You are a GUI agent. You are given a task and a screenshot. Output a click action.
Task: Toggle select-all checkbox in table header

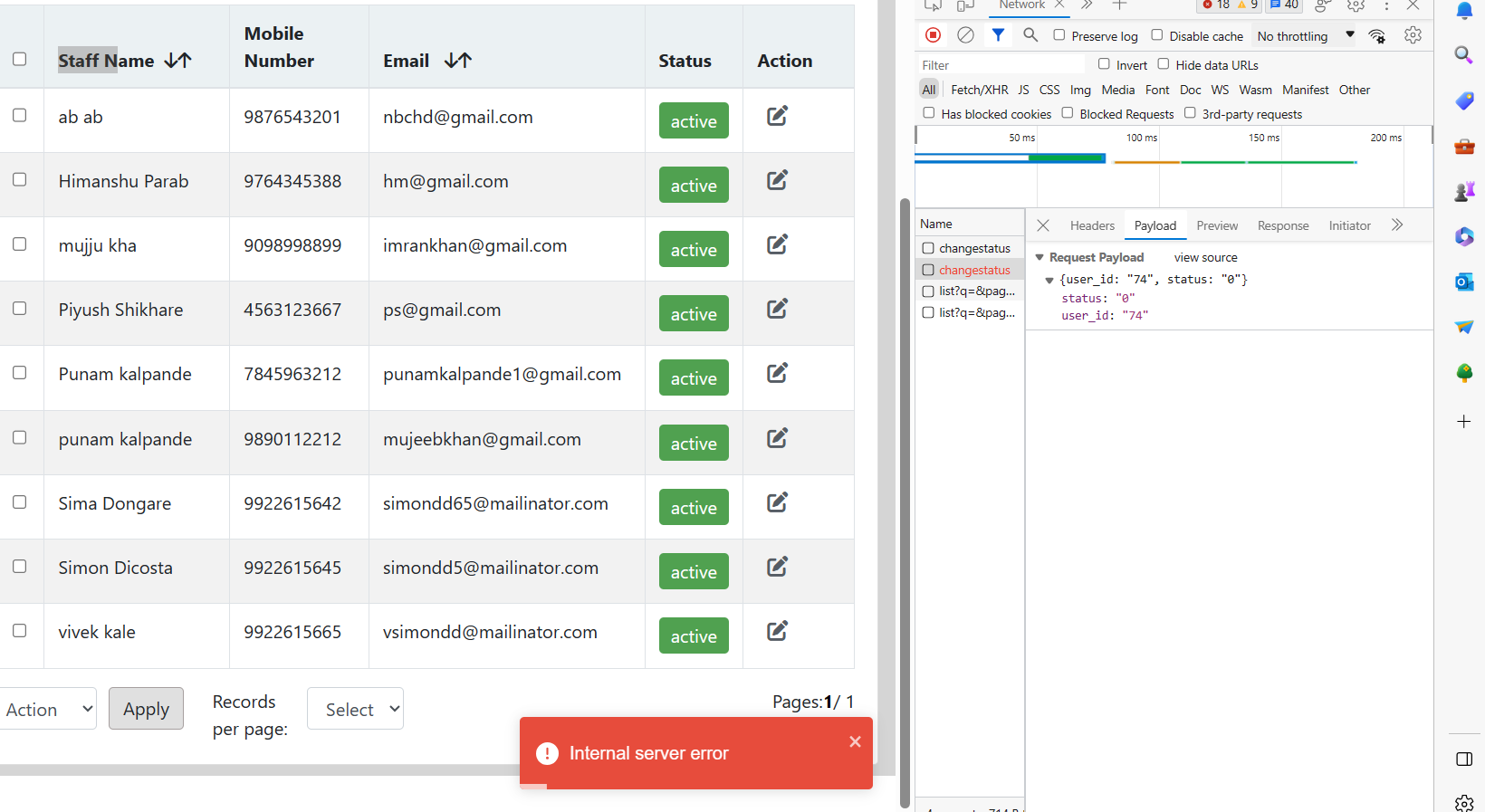[x=19, y=59]
